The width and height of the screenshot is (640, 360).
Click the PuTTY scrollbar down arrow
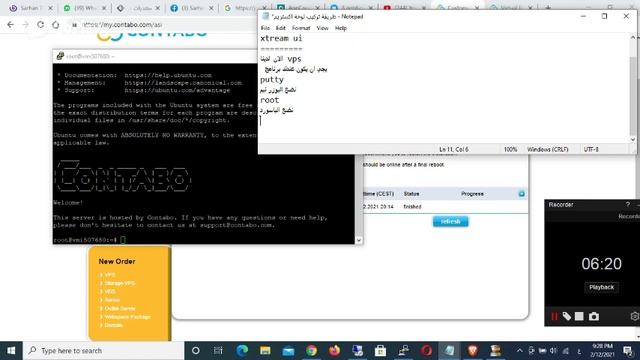point(359,240)
